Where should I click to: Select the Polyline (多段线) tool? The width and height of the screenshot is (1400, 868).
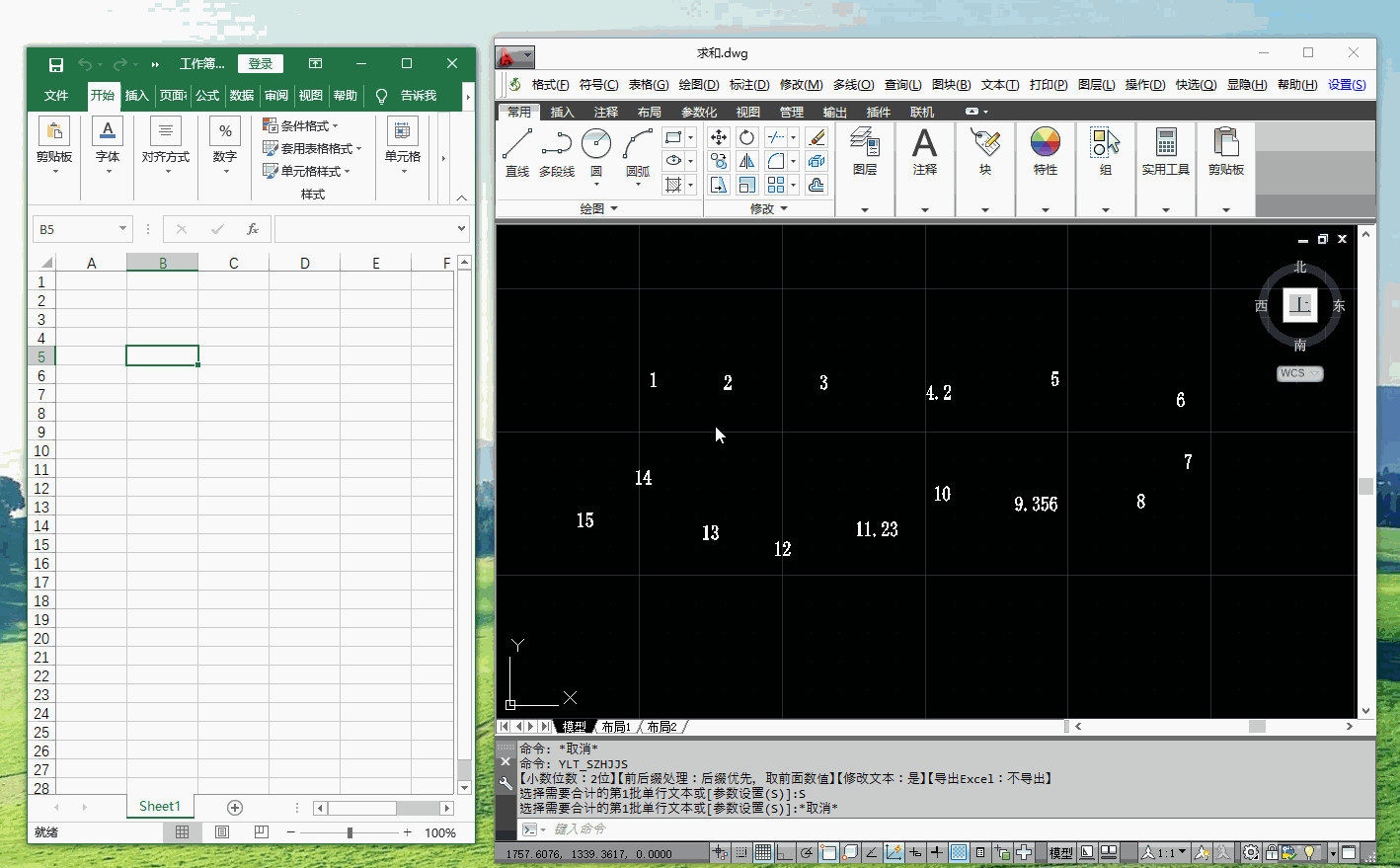tap(557, 152)
